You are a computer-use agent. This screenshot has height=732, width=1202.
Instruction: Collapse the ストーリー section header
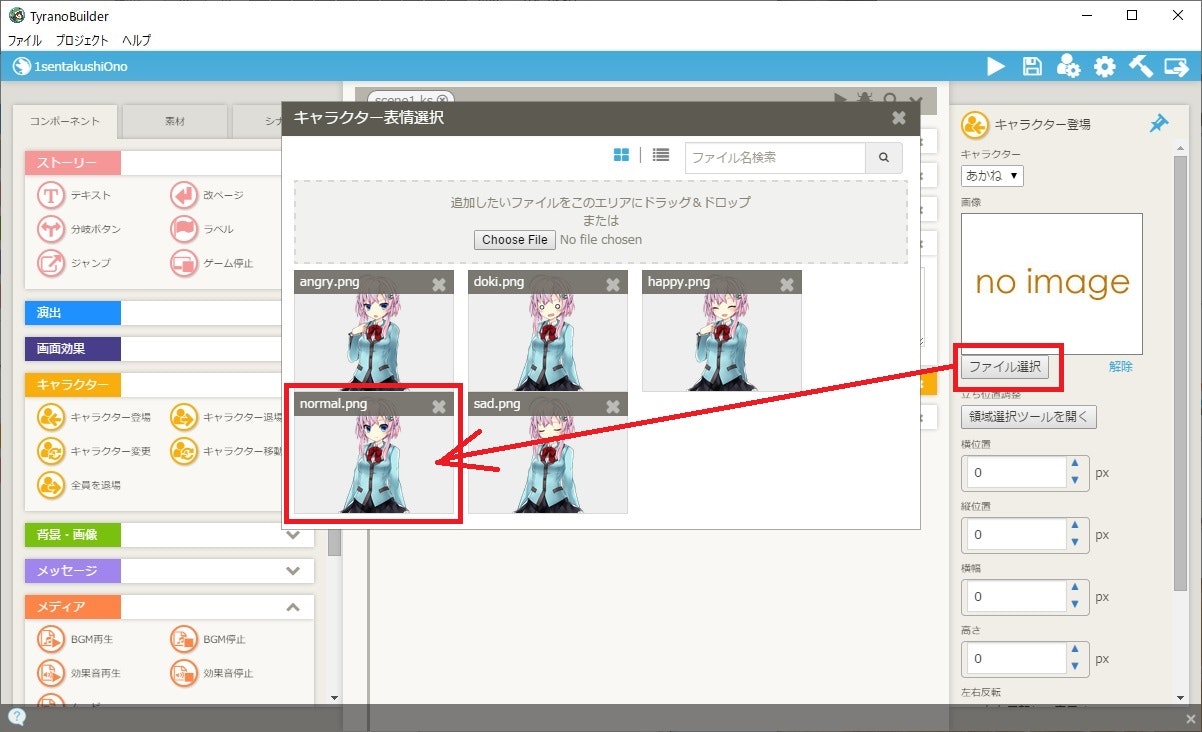tap(72, 163)
